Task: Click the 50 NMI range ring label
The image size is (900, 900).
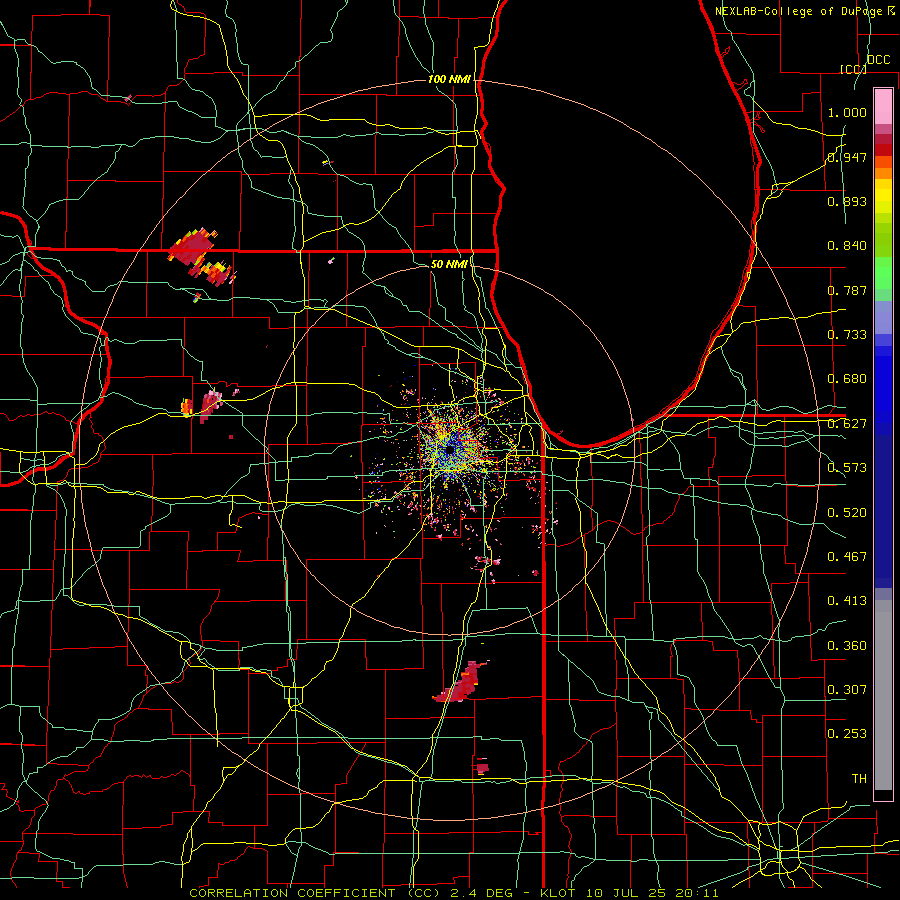Action: click(x=449, y=264)
